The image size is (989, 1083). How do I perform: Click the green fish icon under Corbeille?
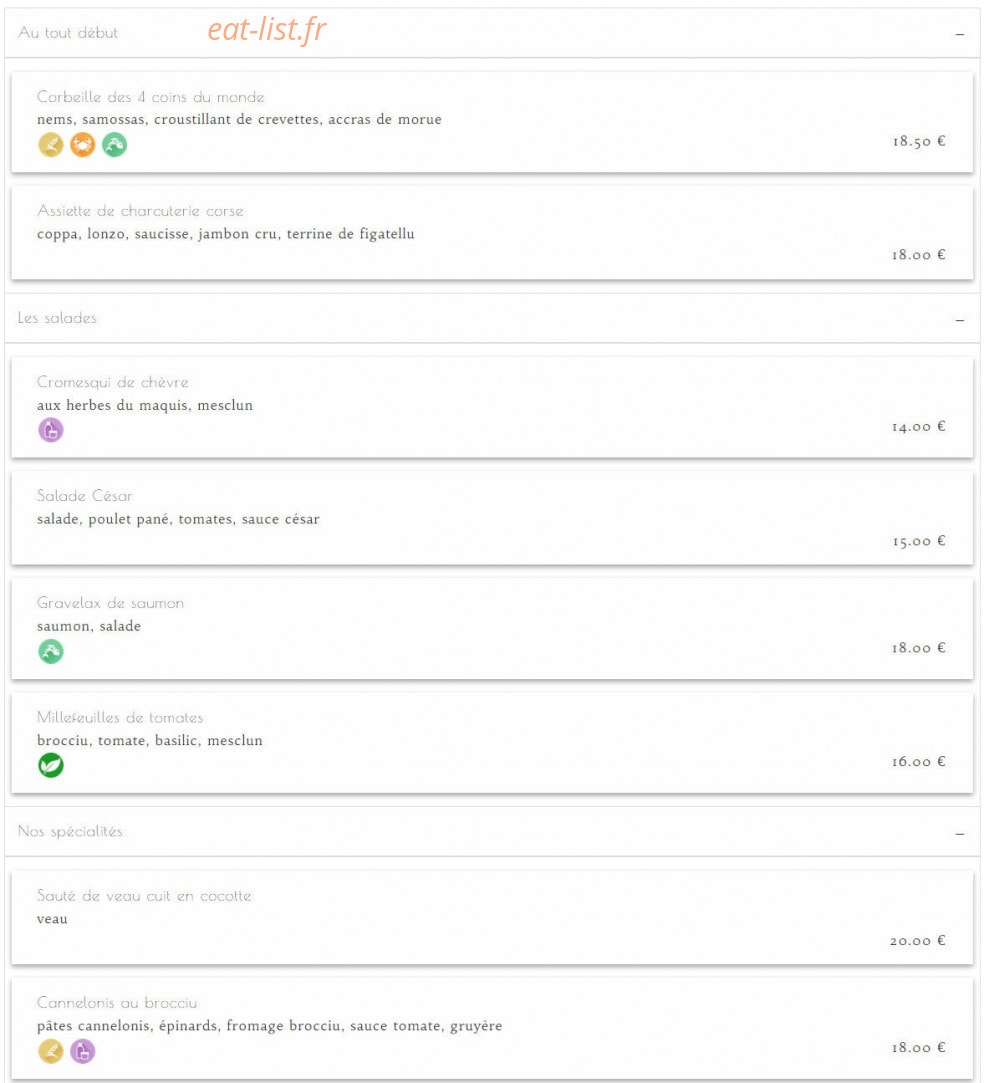(115, 145)
